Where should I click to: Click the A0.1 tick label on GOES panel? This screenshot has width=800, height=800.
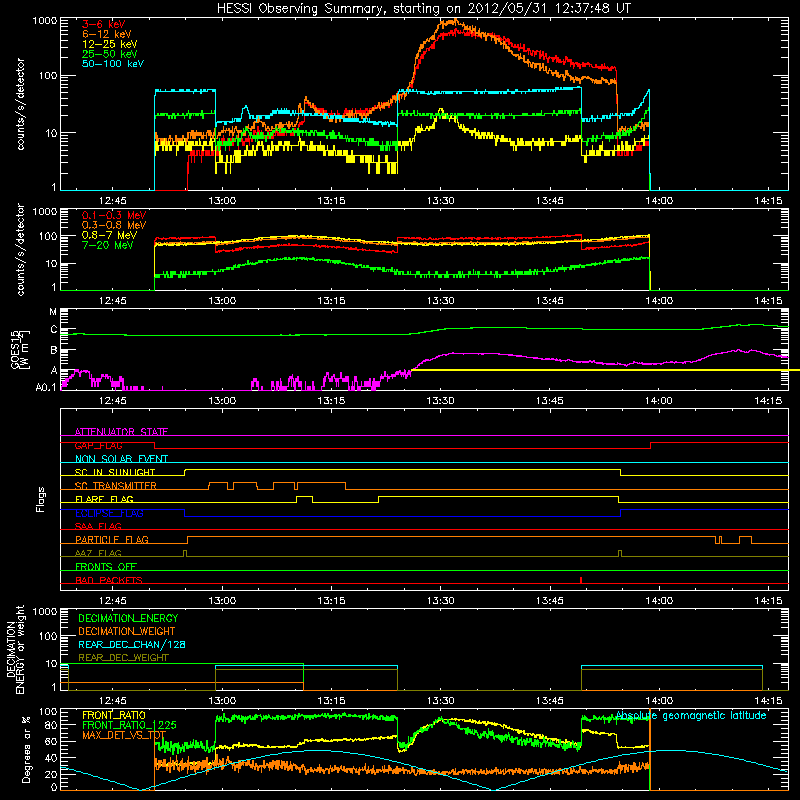(x=46, y=387)
